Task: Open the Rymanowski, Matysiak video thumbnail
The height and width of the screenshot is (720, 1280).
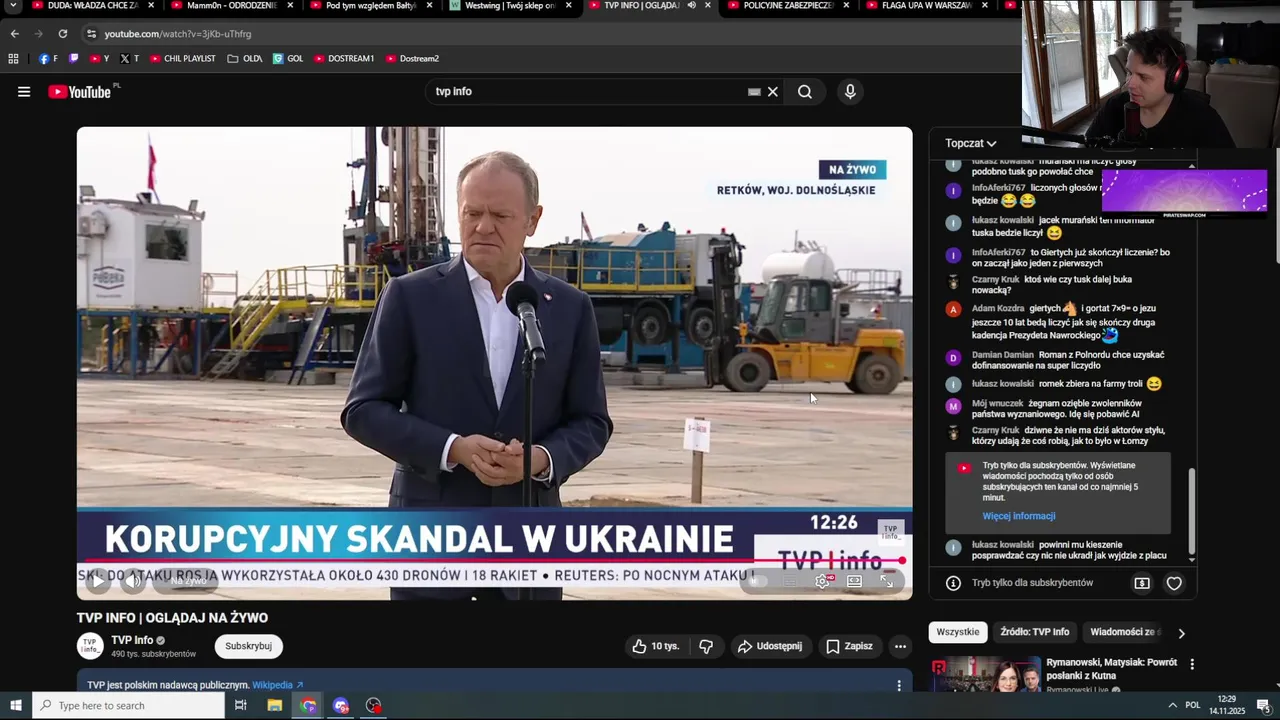Action: [986, 674]
